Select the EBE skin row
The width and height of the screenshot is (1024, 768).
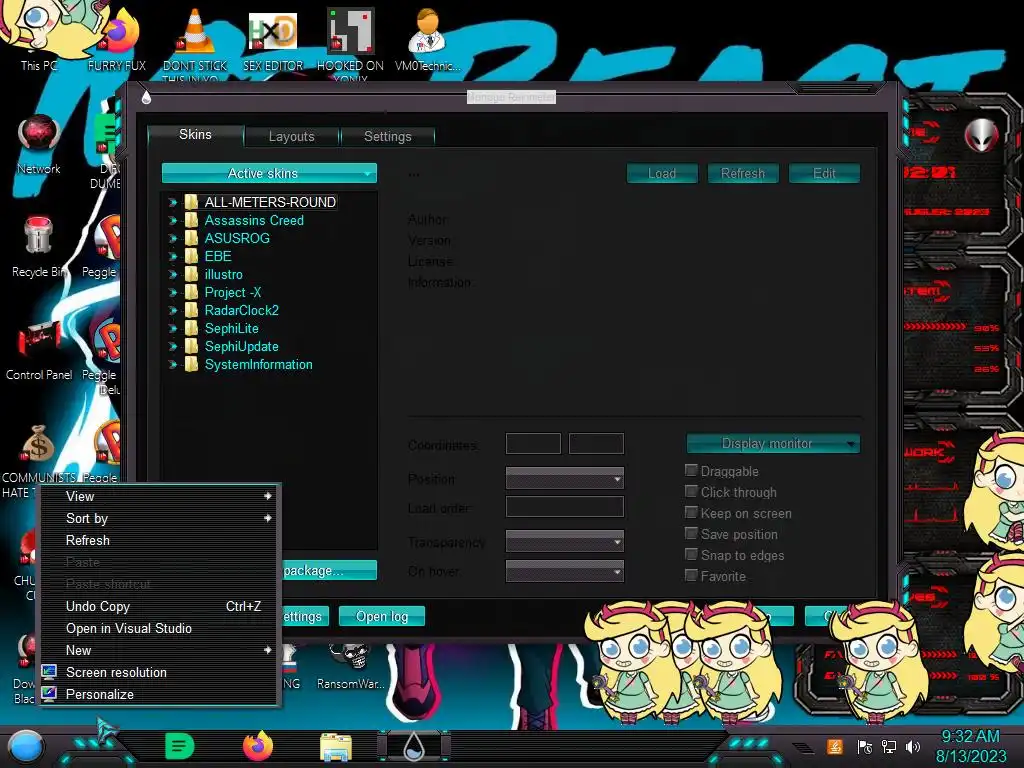coord(218,256)
